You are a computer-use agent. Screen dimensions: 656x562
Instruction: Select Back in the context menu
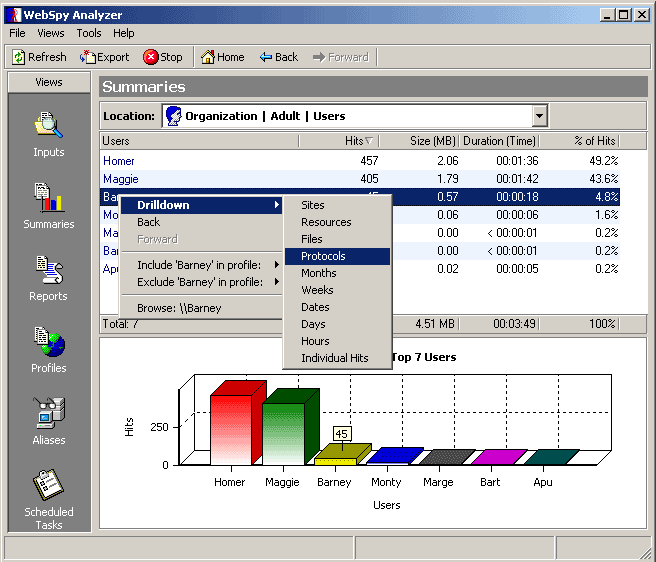201,222
